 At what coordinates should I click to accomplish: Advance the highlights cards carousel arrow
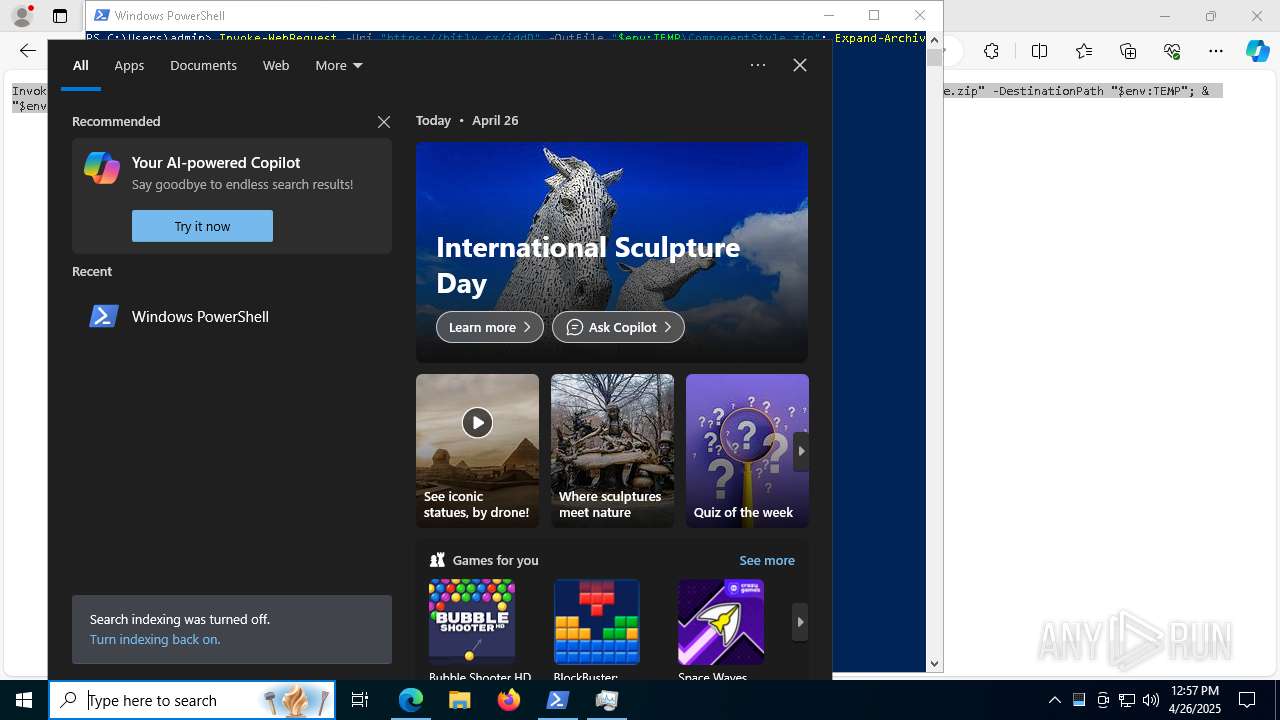pos(800,451)
